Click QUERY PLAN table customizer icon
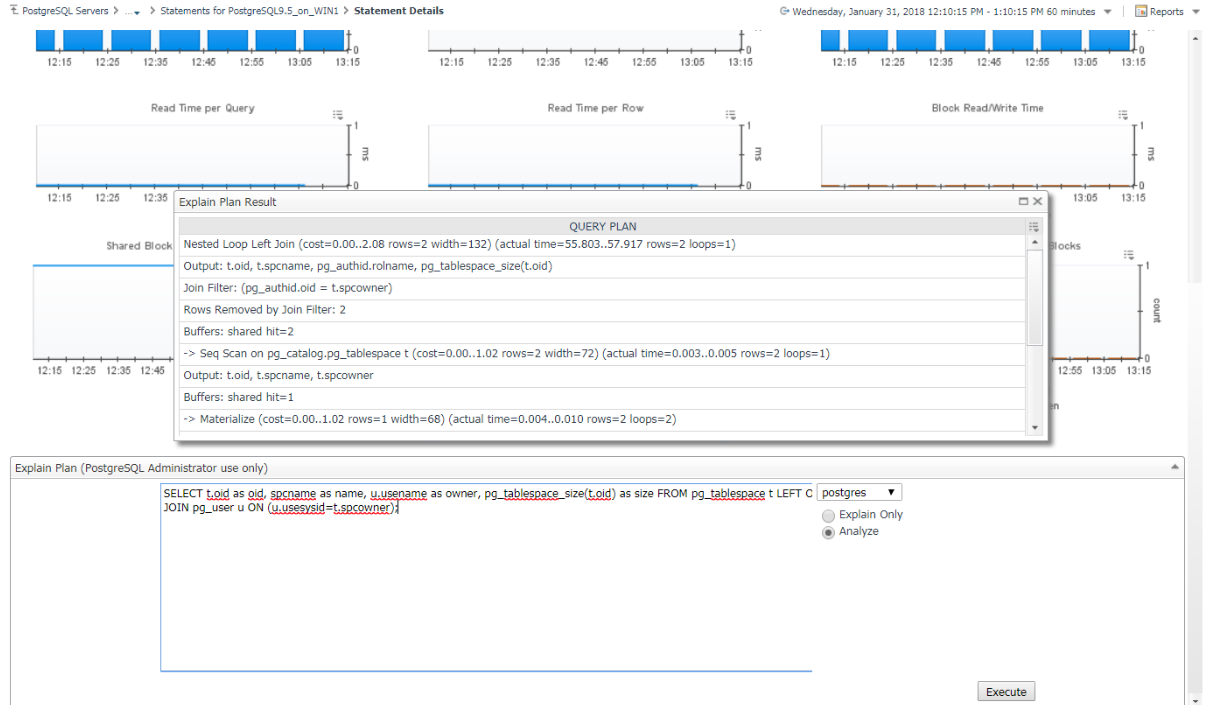The width and height of the screenshot is (1210, 705). pos(1034,227)
